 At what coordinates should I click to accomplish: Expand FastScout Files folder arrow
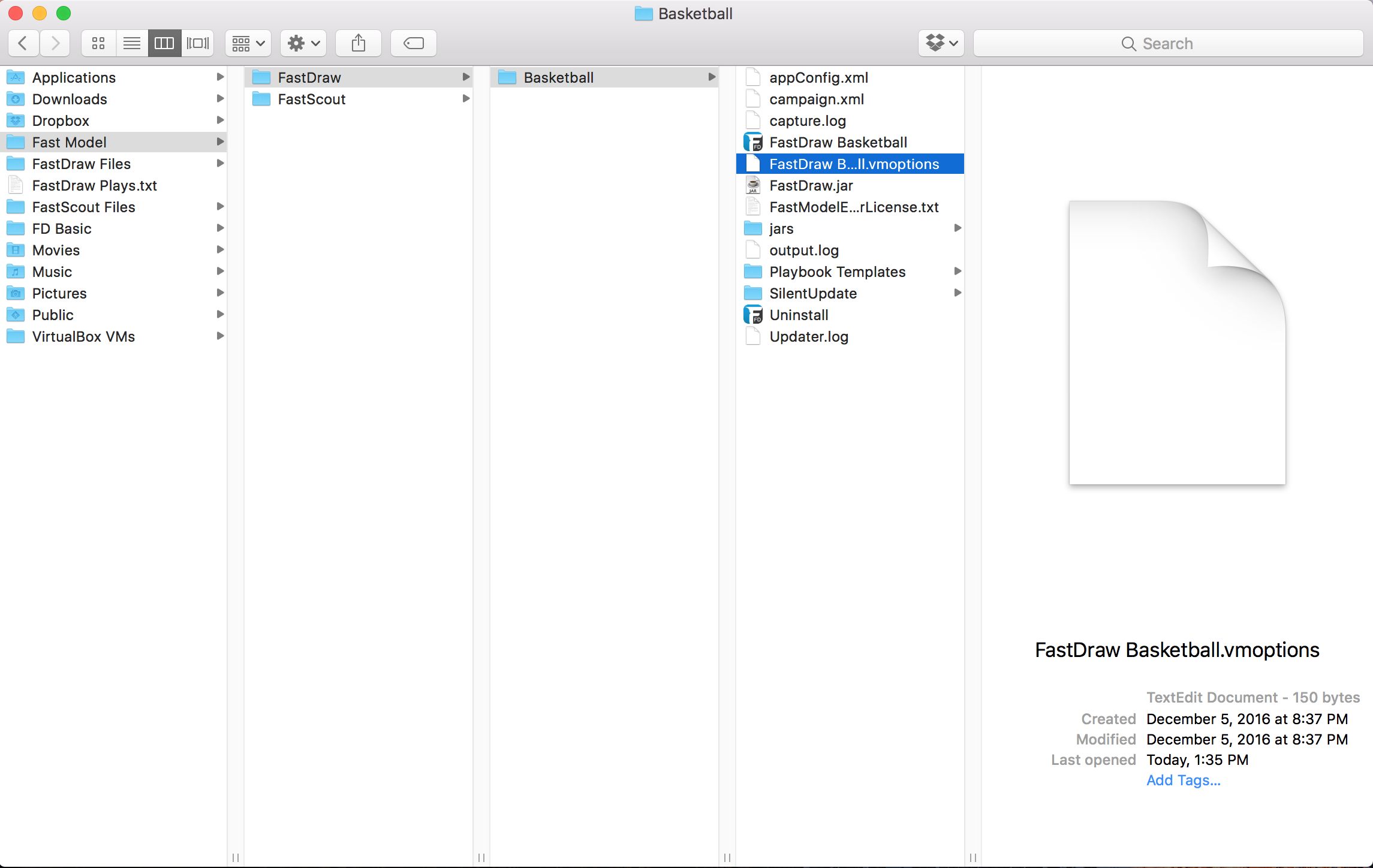(x=220, y=207)
